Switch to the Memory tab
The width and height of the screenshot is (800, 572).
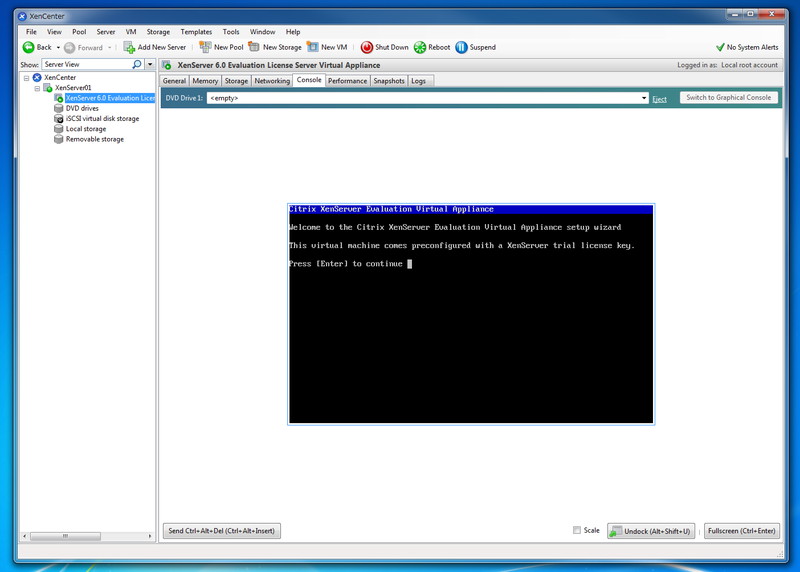click(205, 81)
